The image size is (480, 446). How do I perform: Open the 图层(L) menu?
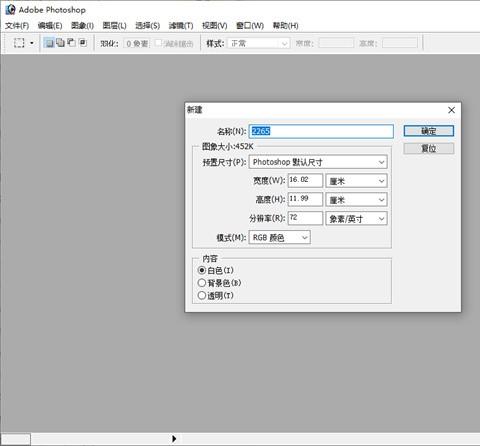click(114, 26)
